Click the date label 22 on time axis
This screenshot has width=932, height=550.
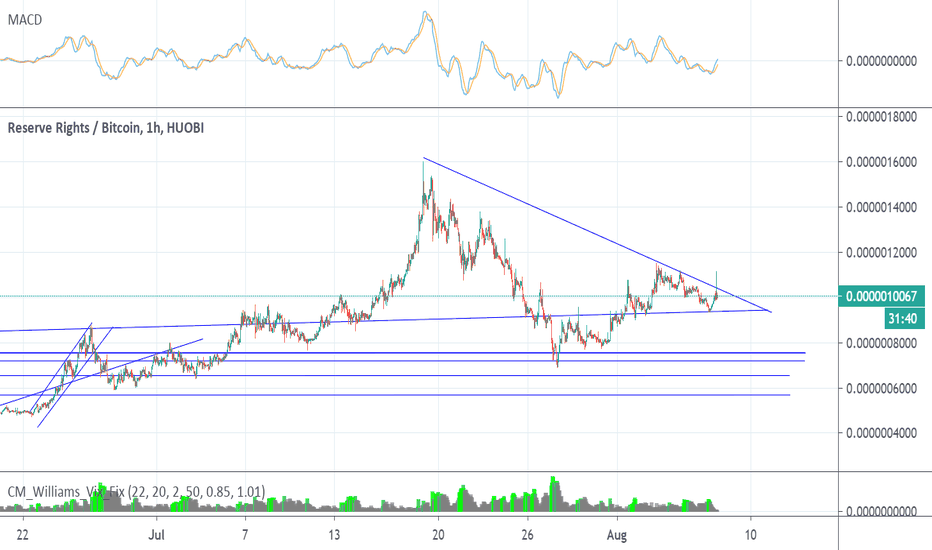click(23, 535)
